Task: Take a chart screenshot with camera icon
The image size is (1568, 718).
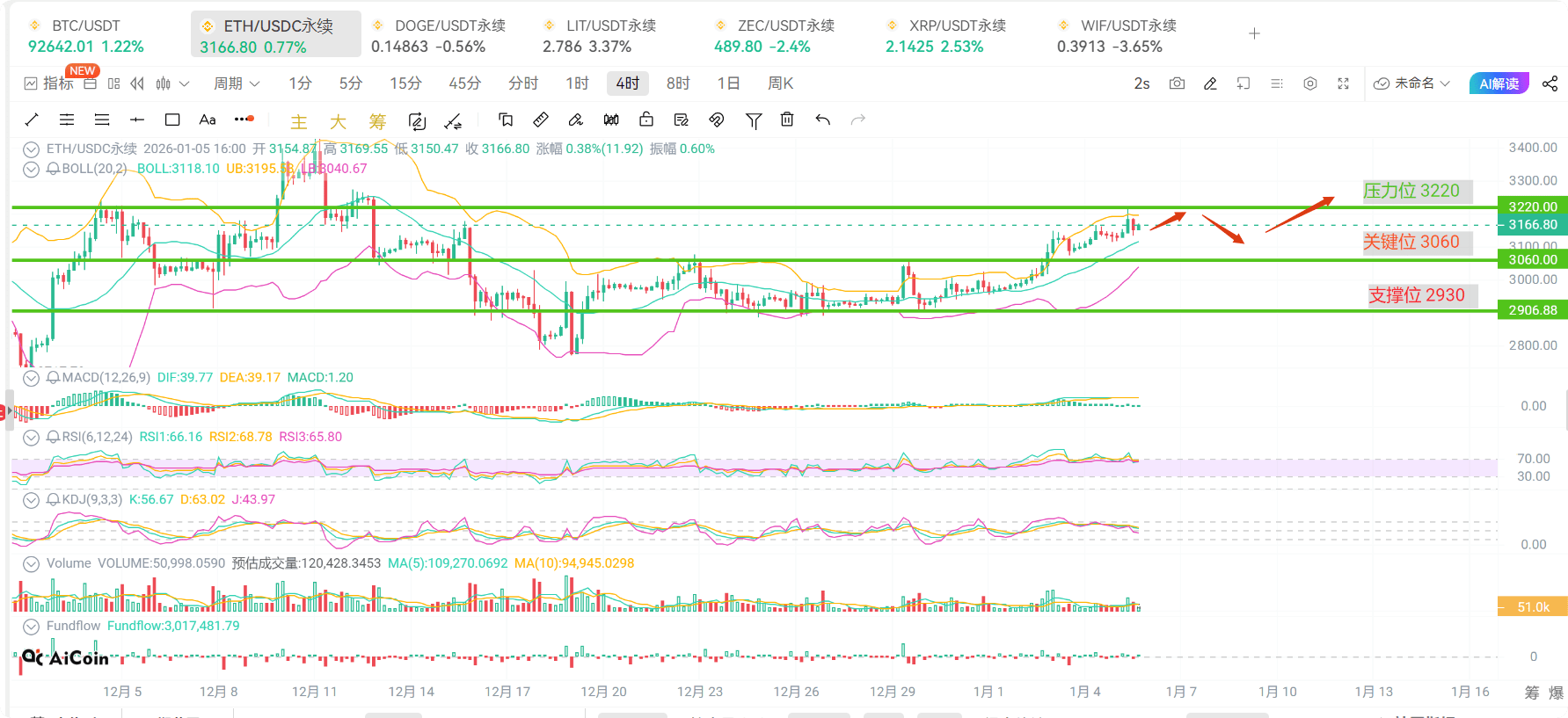Action: pos(1177,83)
